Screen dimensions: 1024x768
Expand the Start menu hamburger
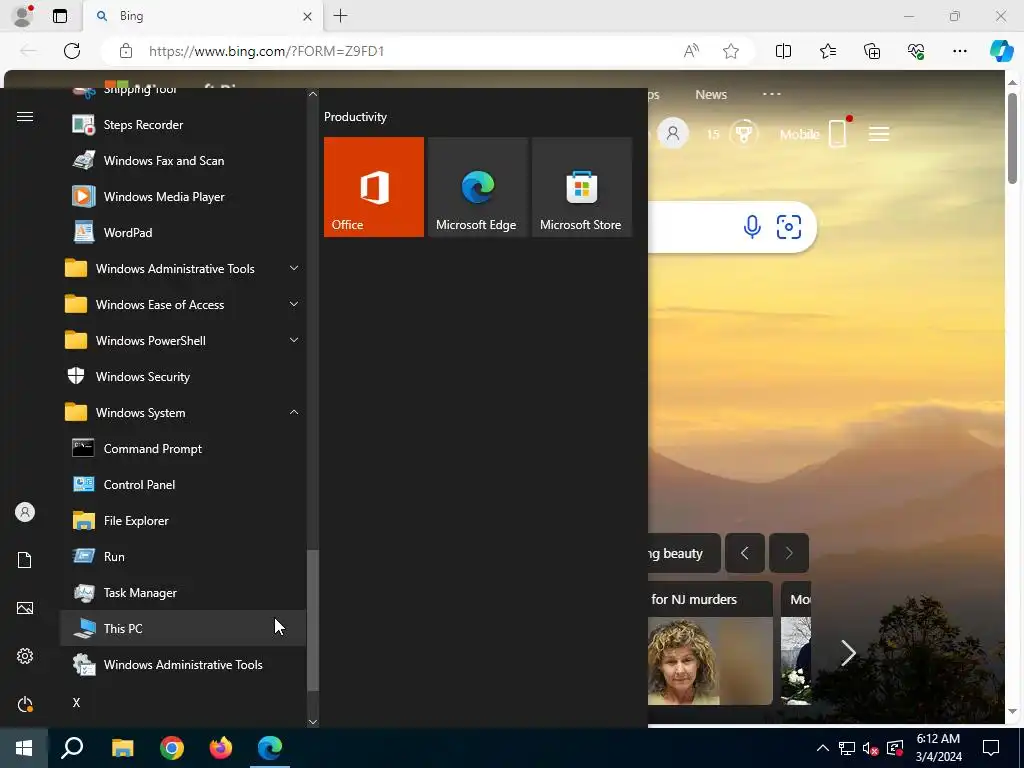pyautogui.click(x=25, y=117)
